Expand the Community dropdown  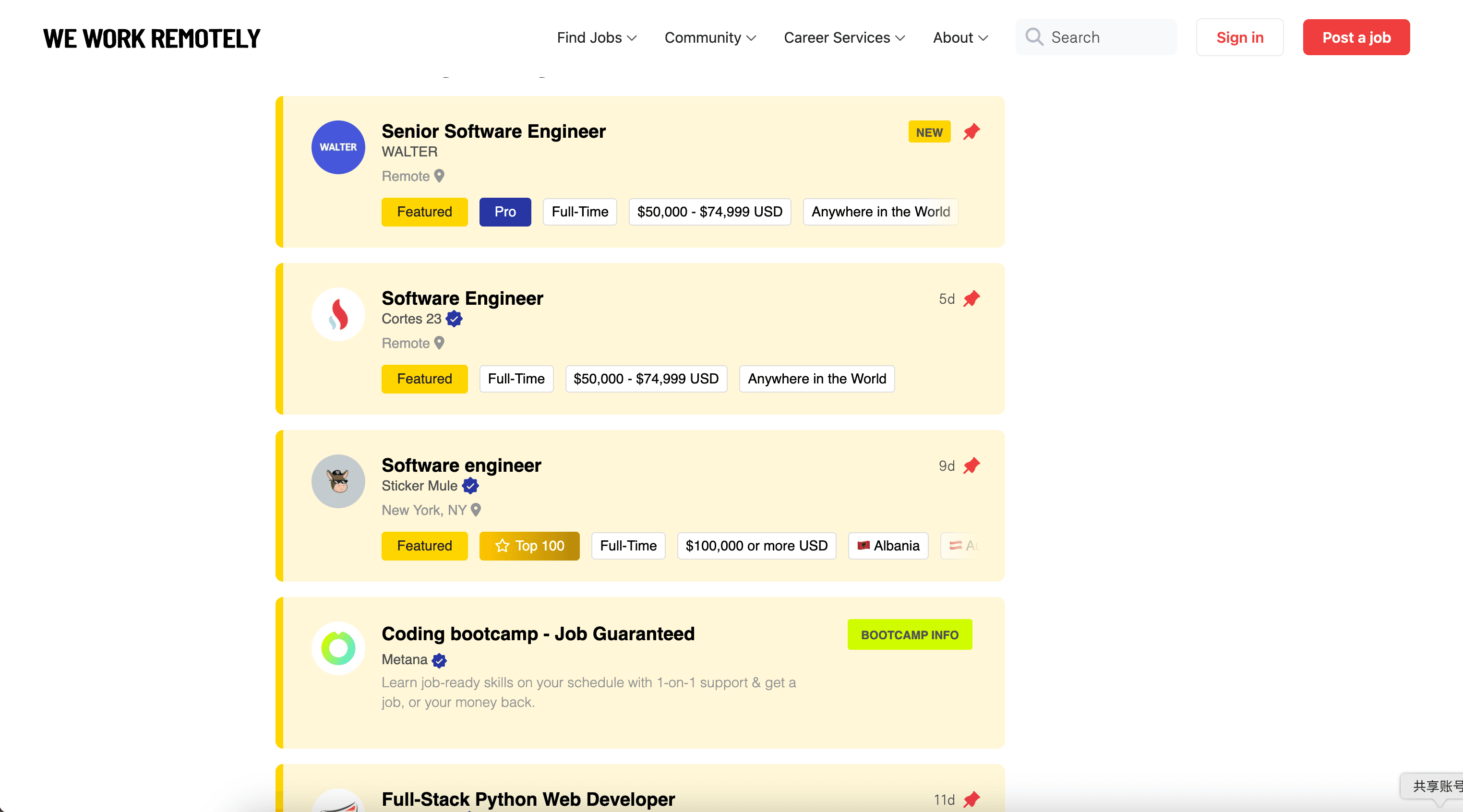coord(709,37)
